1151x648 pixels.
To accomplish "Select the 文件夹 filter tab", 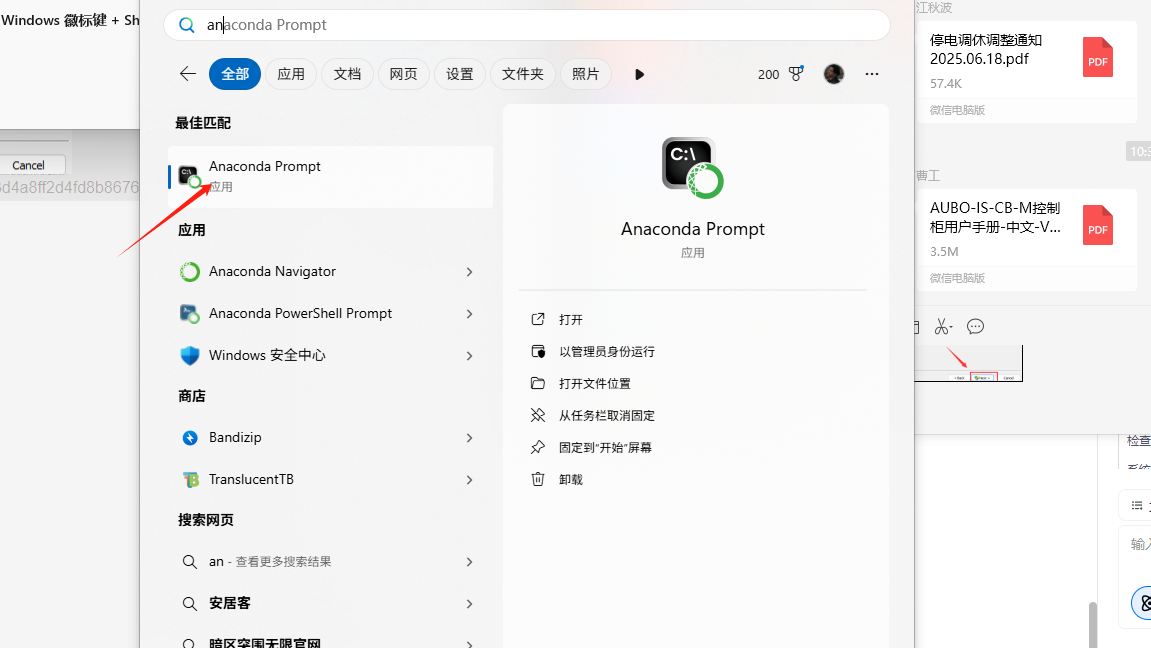I will click(523, 74).
